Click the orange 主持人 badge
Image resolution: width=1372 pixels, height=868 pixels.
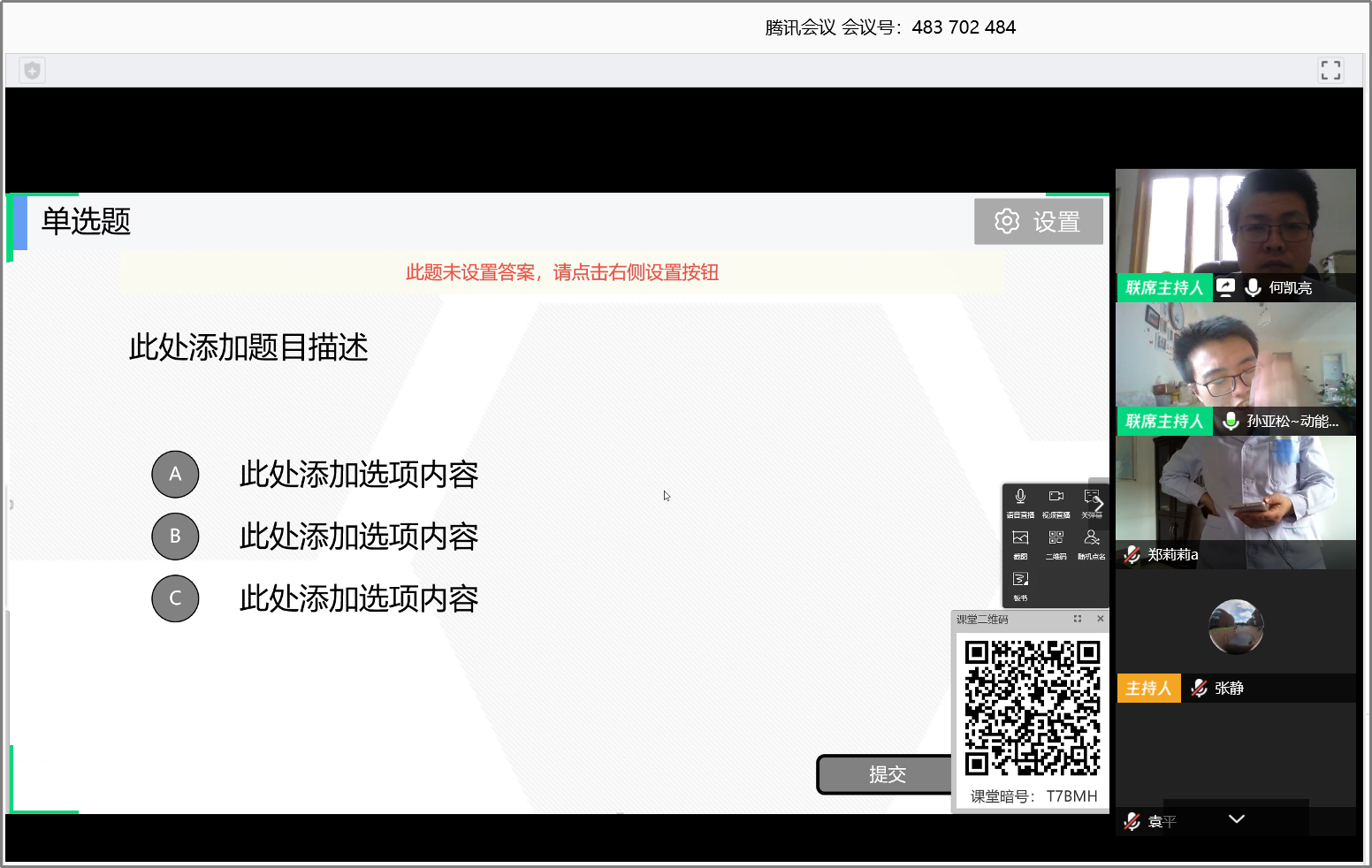tap(1148, 688)
